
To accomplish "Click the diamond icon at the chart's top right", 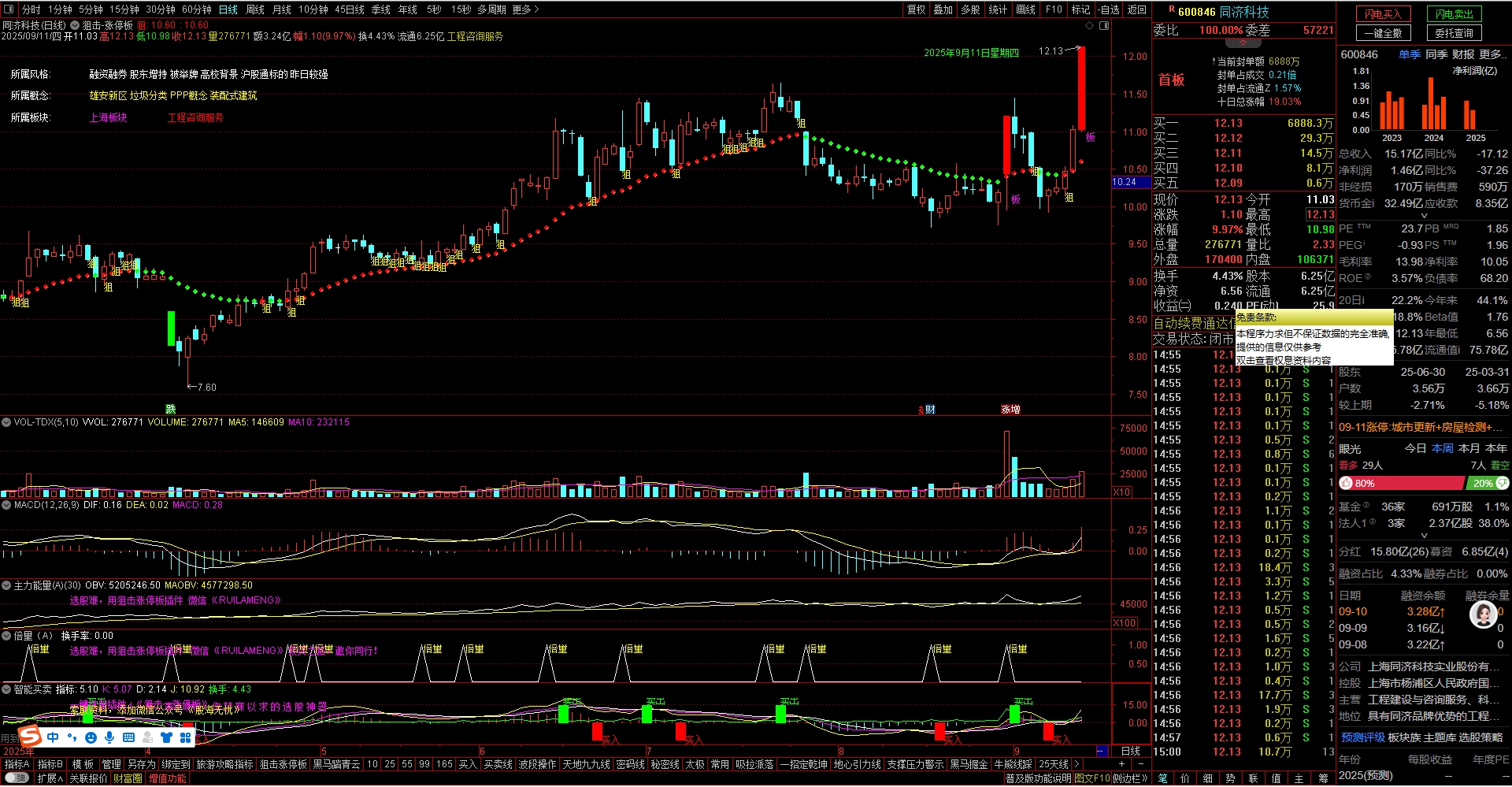I will [x=1090, y=26].
